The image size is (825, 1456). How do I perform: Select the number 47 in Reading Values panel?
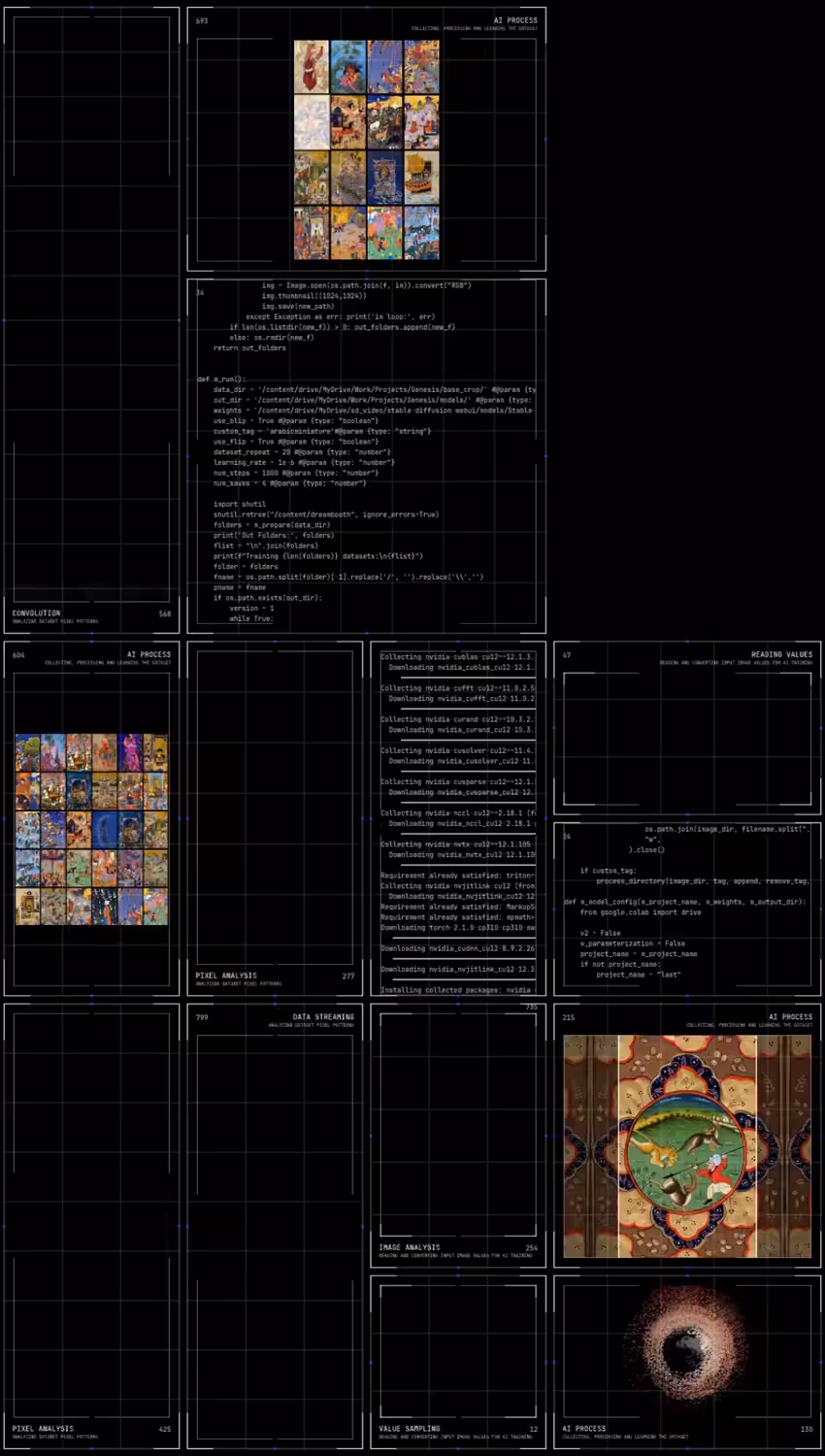pos(567,655)
